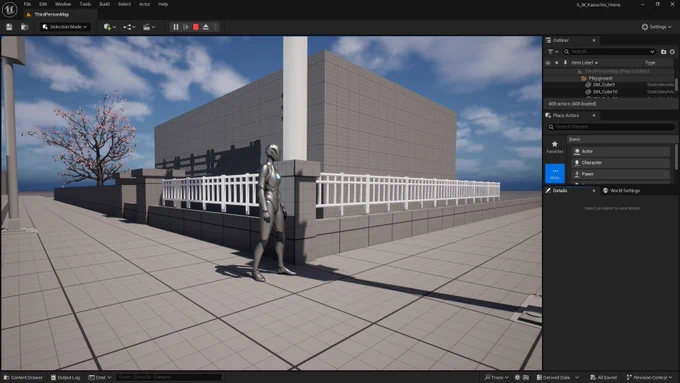Screen dimensions: 680x383
Task: Click the SM_Cube10 static mesh icon
Action: [x=588, y=92]
